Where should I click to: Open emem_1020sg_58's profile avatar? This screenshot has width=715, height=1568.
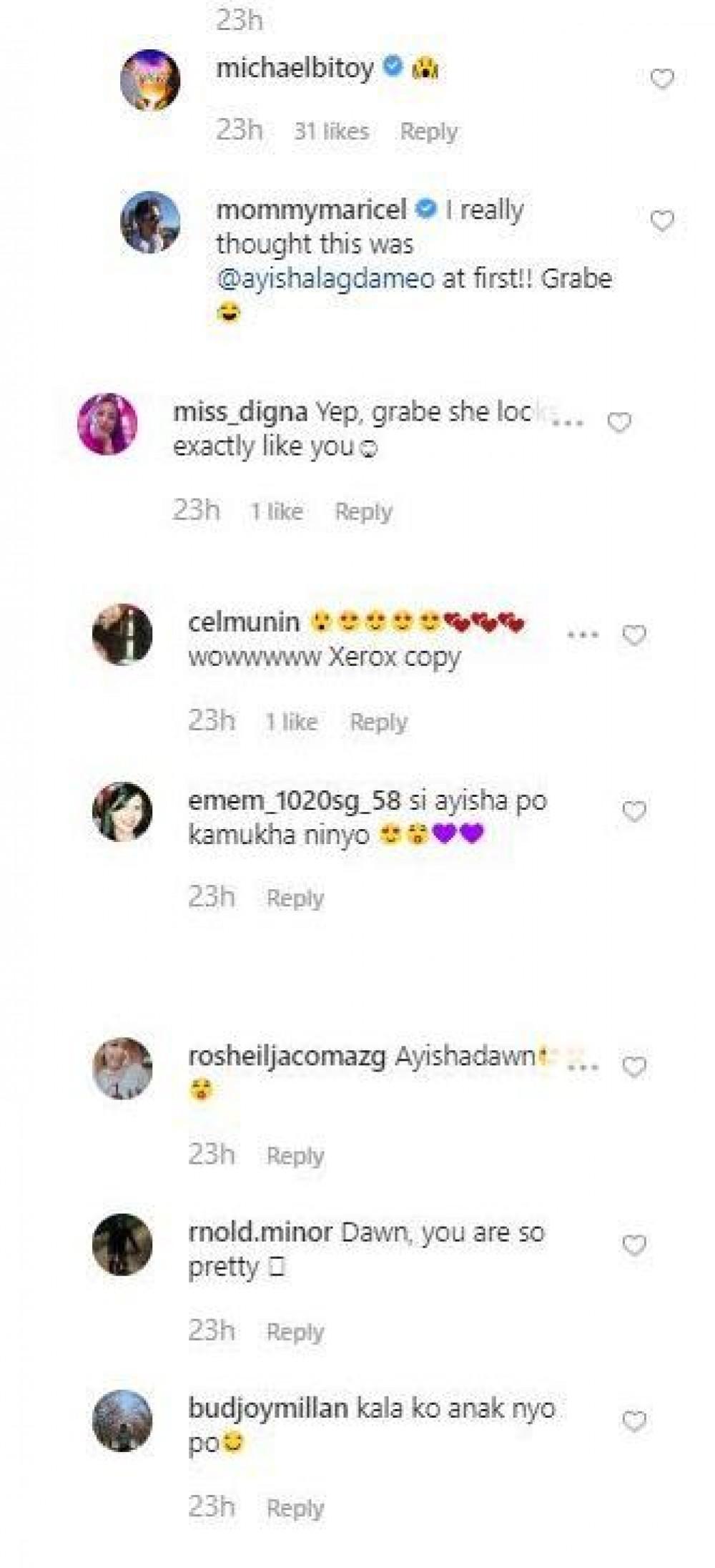[x=122, y=813]
